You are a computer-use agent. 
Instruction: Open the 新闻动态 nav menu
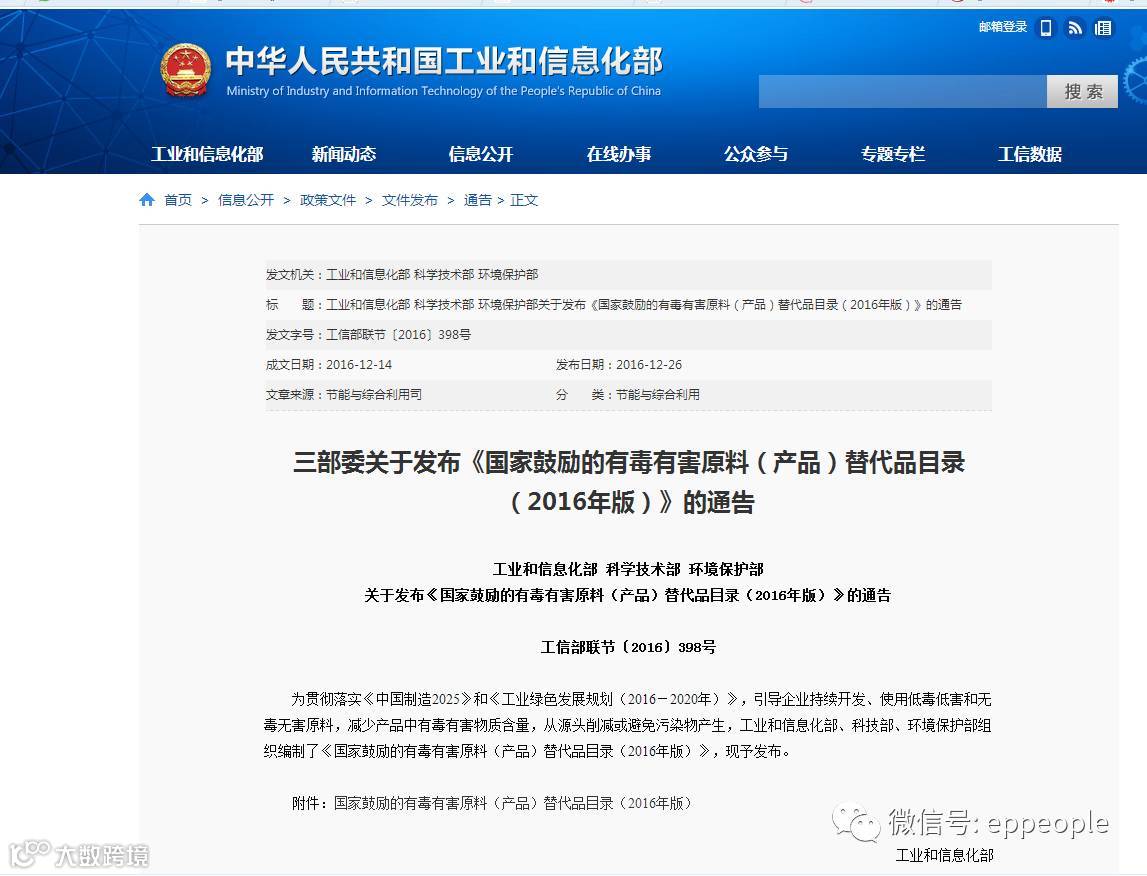pyautogui.click(x=344, y=154)
